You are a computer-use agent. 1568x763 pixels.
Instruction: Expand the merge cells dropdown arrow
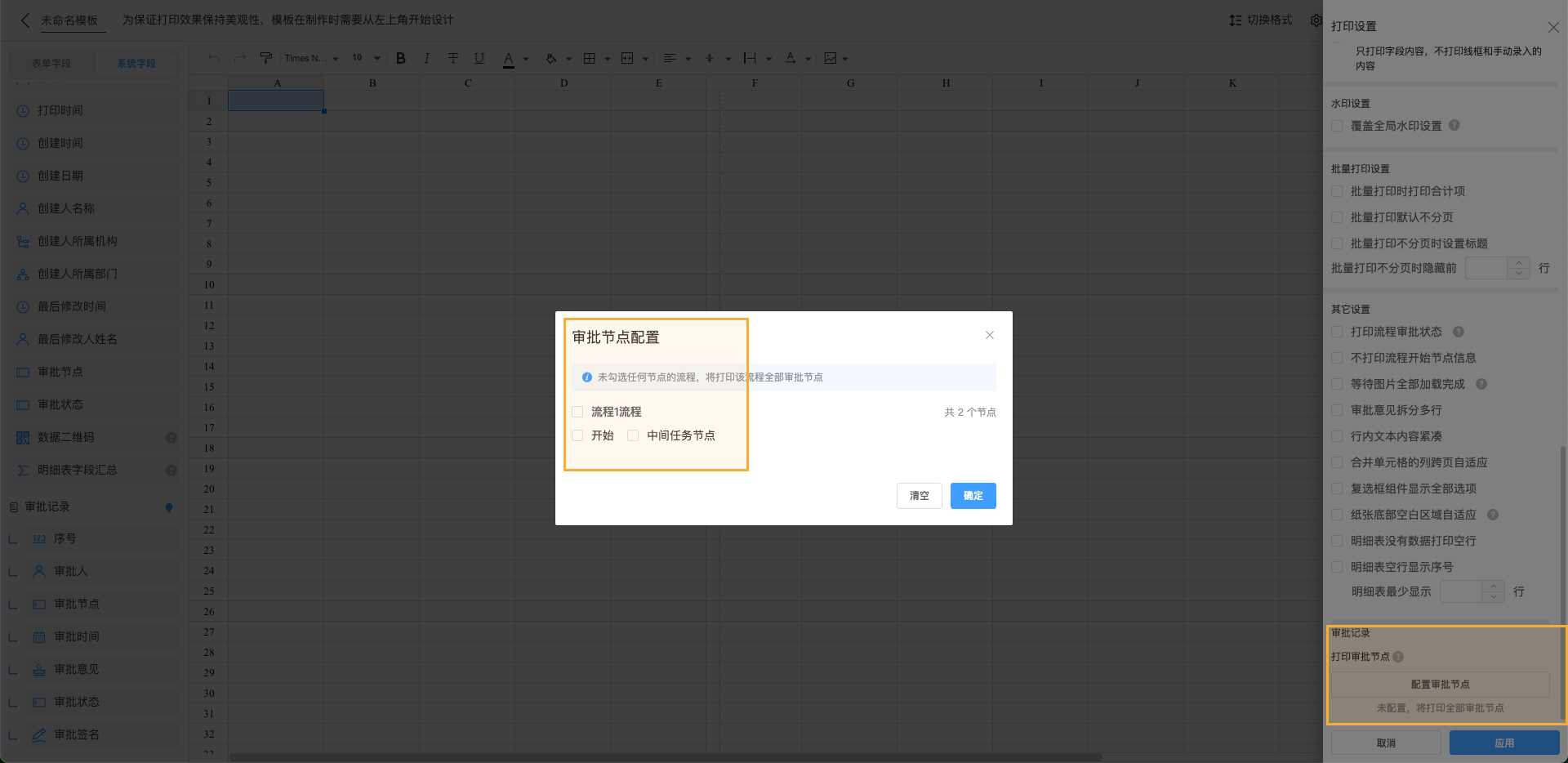(646, 59)
